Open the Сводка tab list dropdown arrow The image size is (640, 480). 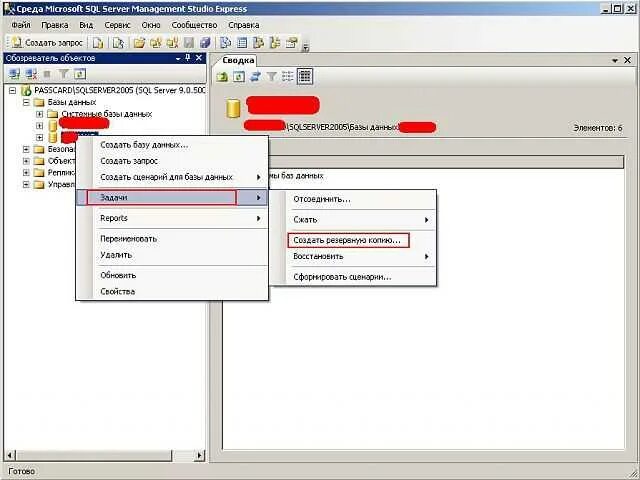615,61
